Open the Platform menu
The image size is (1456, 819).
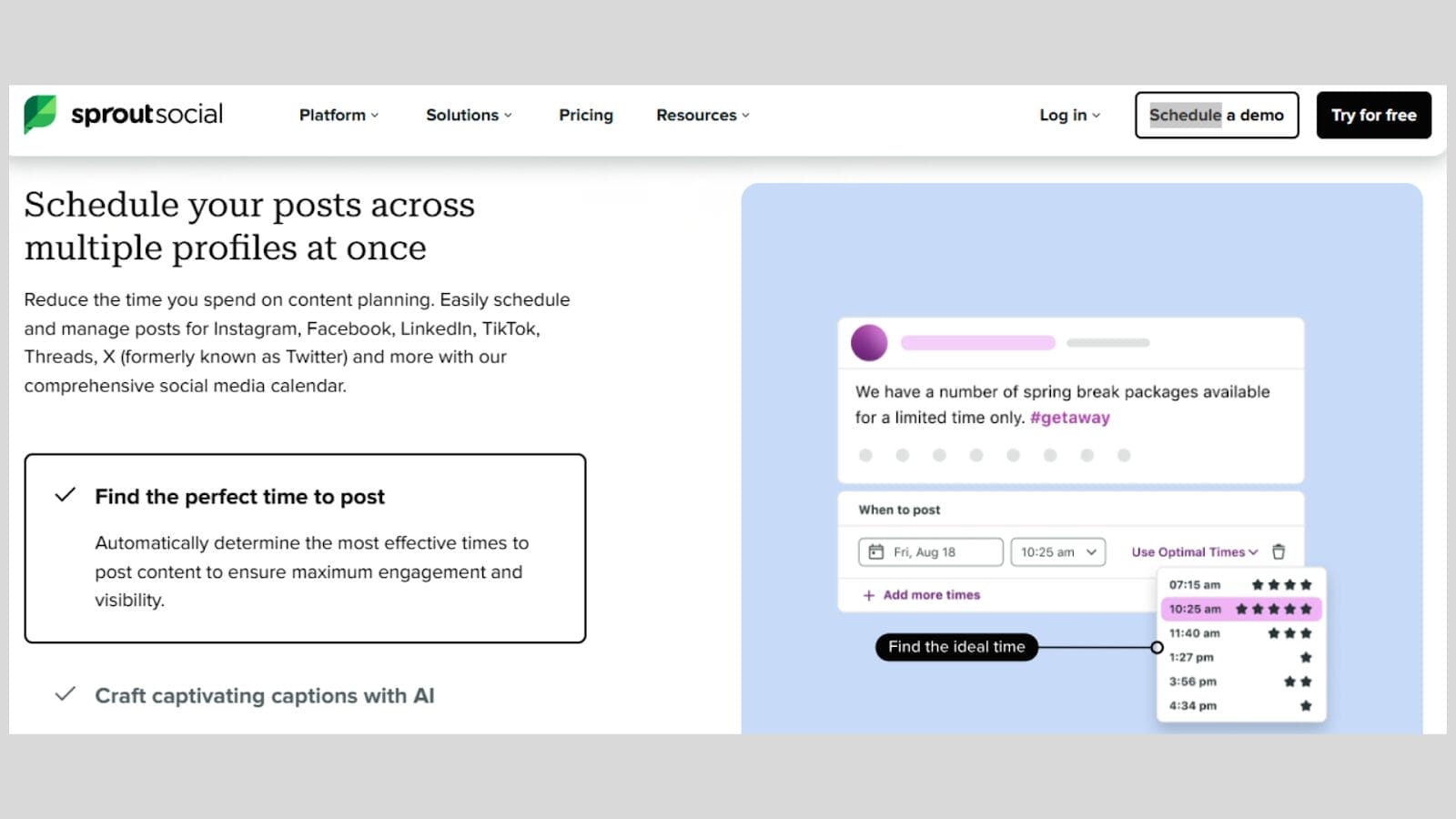coord(339,115)
